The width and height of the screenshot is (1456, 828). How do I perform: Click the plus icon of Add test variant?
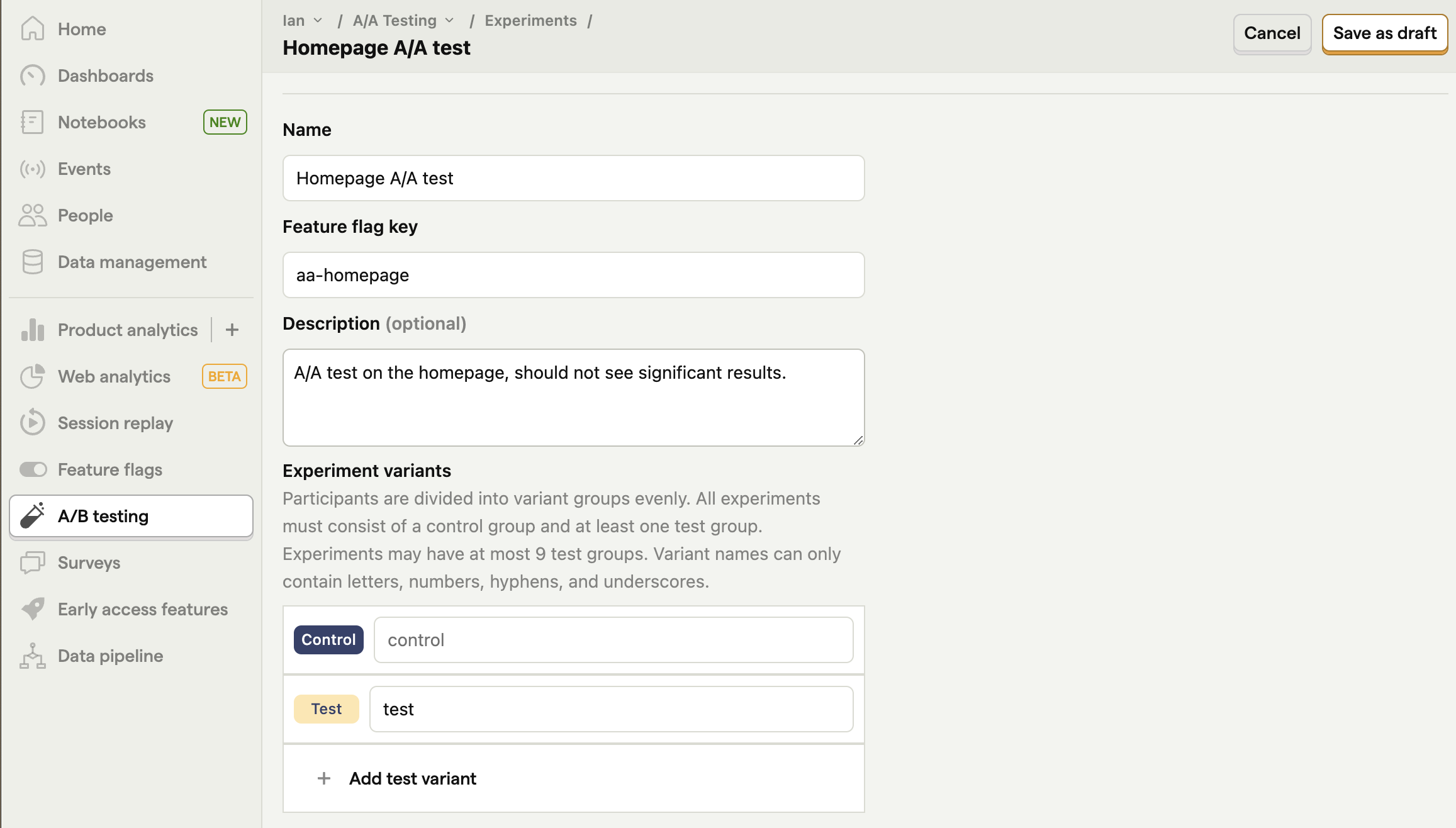tap(324, 778)
